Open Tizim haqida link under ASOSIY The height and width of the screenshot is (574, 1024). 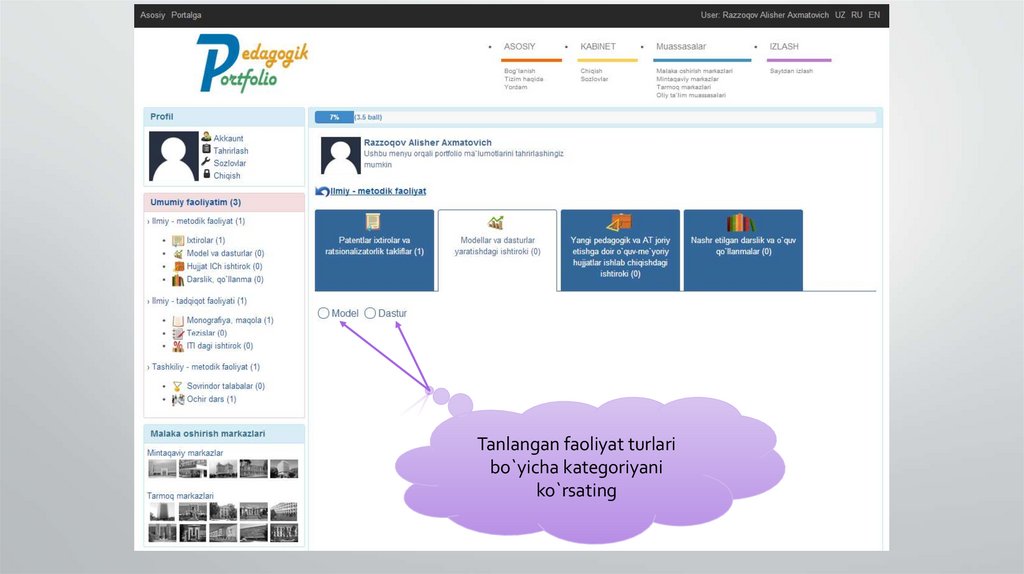[x=524, y=79]
